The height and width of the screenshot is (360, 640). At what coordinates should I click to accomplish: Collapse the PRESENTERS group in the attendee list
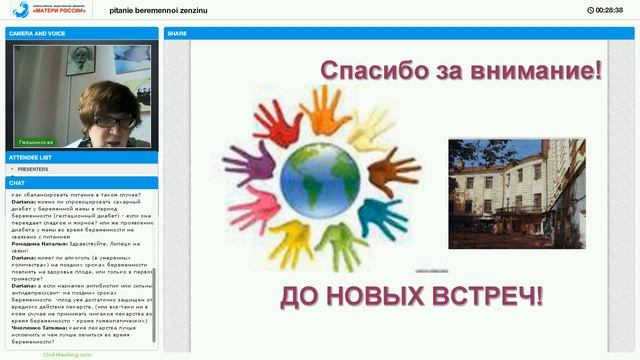coord(12,169)
